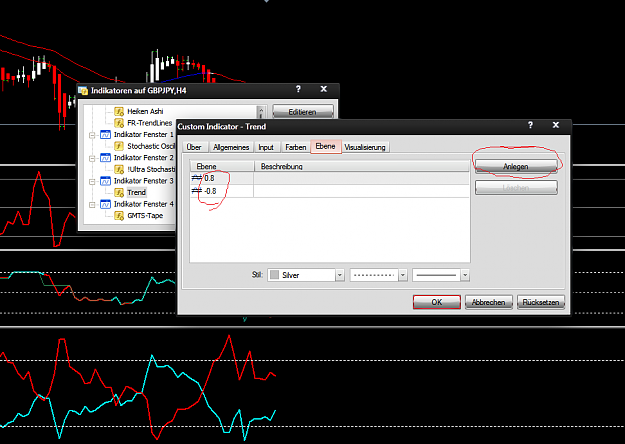Click the Rücksetzen button

[x=541, y=302]
